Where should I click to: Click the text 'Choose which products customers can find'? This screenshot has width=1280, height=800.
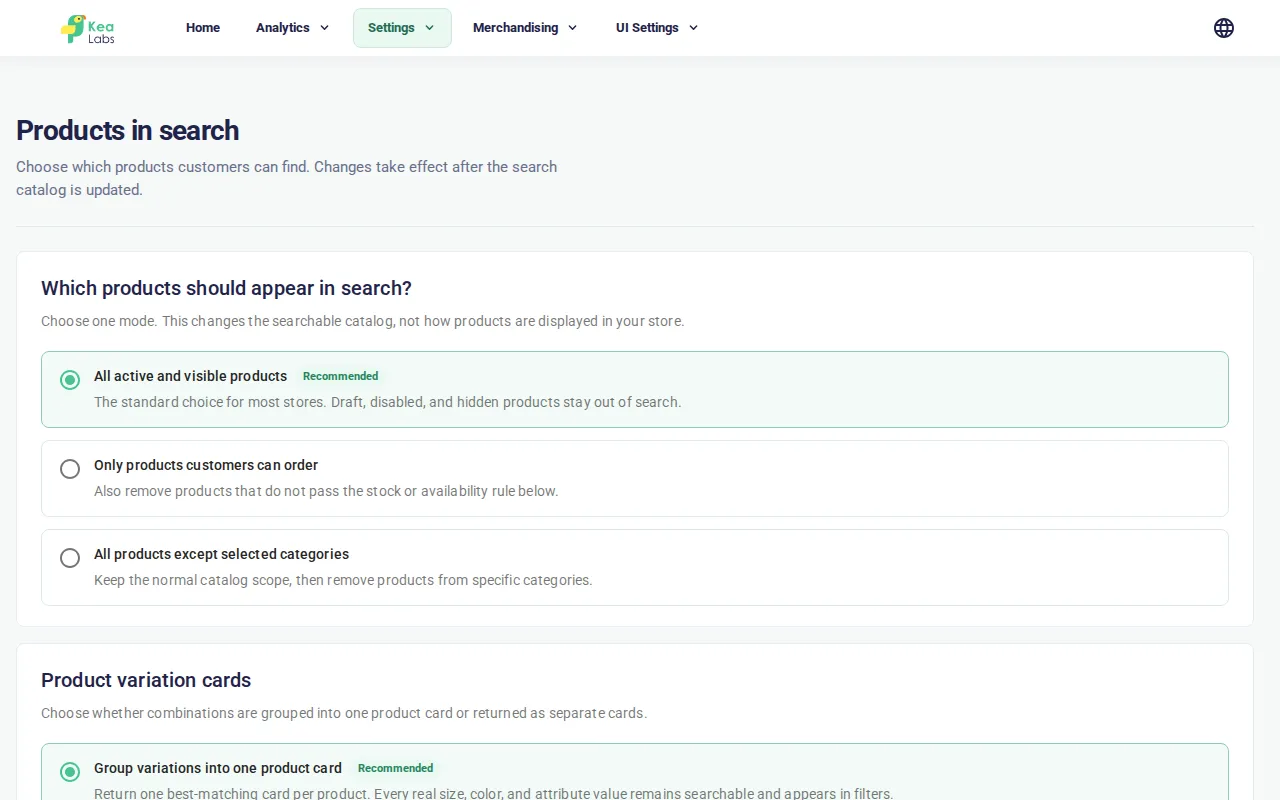(x=163, y=167)
